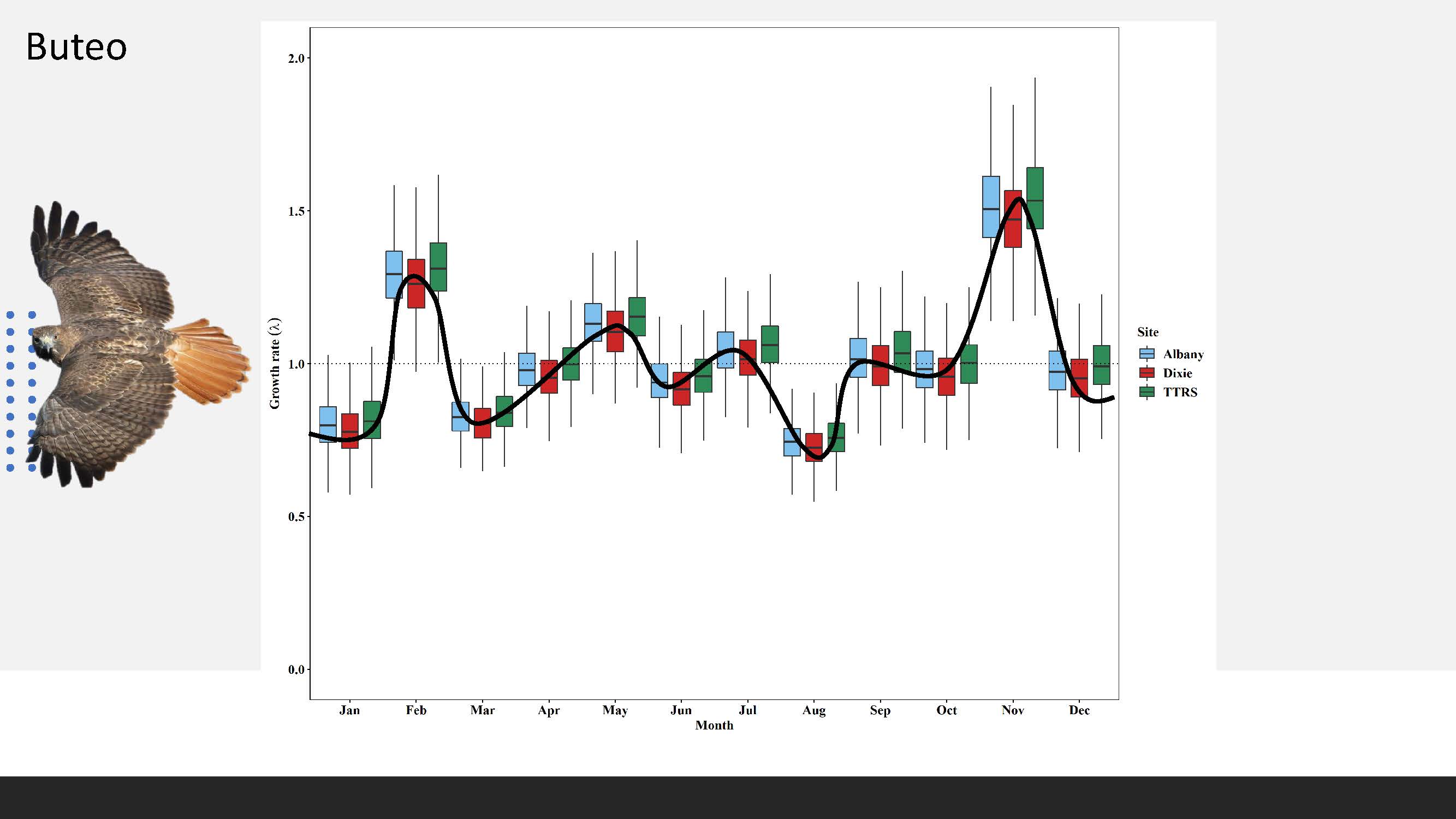The width and height of the screenshot is (1456, 819).
Task: Click the Dixie red legend swatch
Action: point(1147,373)
